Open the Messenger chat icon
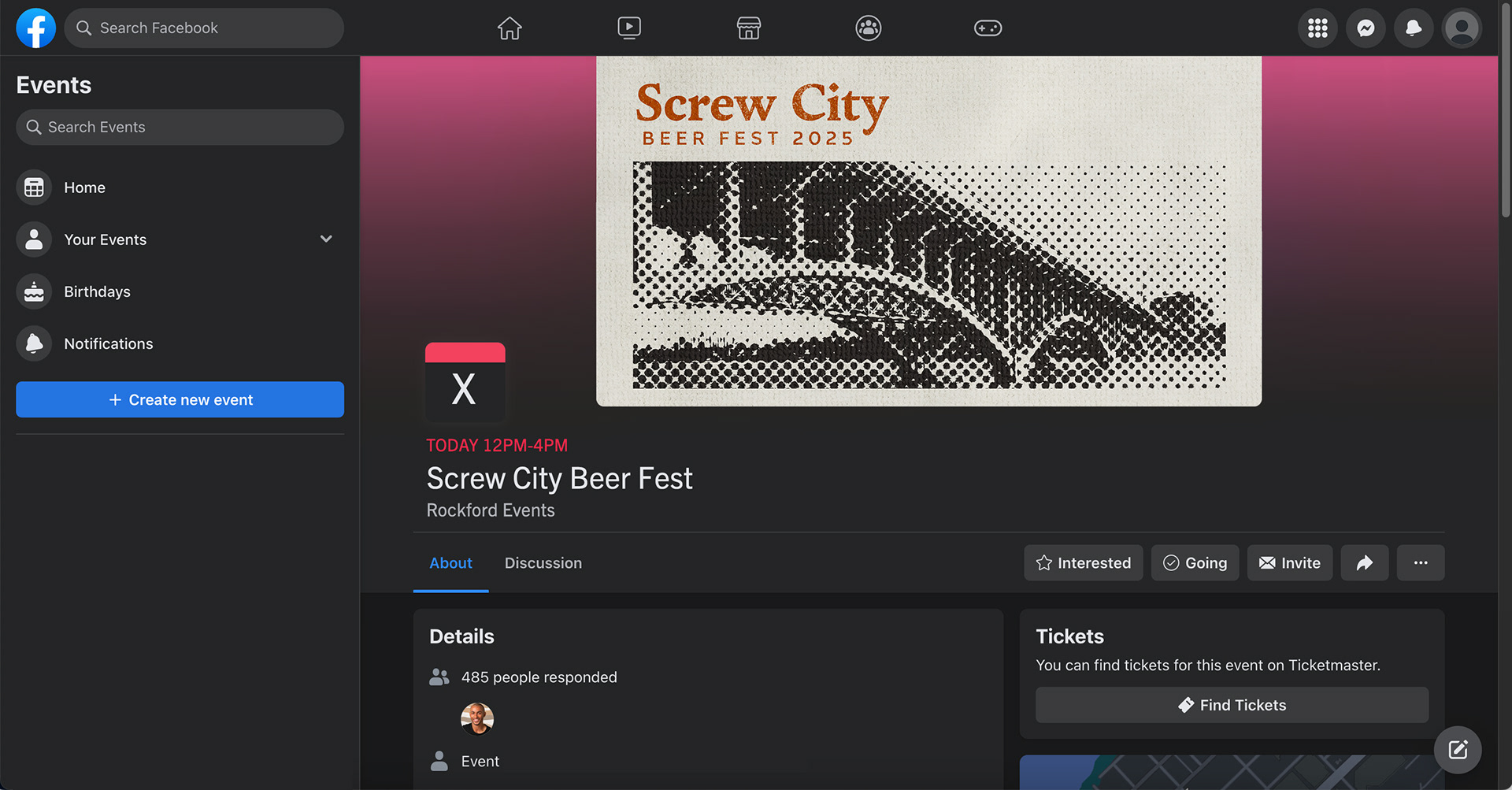This screenshot has height=790, width=1512. click(1366, 28)
